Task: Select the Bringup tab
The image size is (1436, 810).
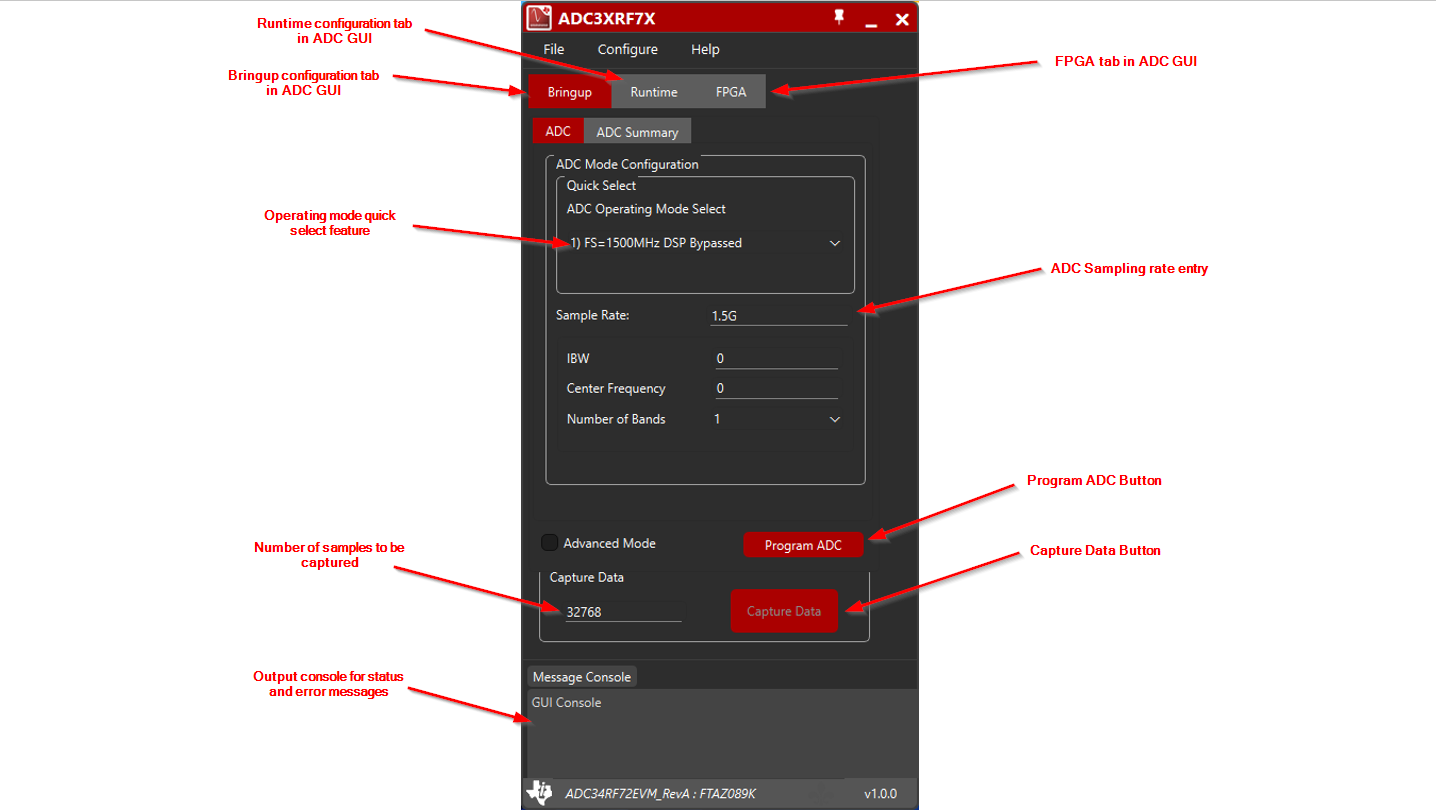Action: point(569,92)
